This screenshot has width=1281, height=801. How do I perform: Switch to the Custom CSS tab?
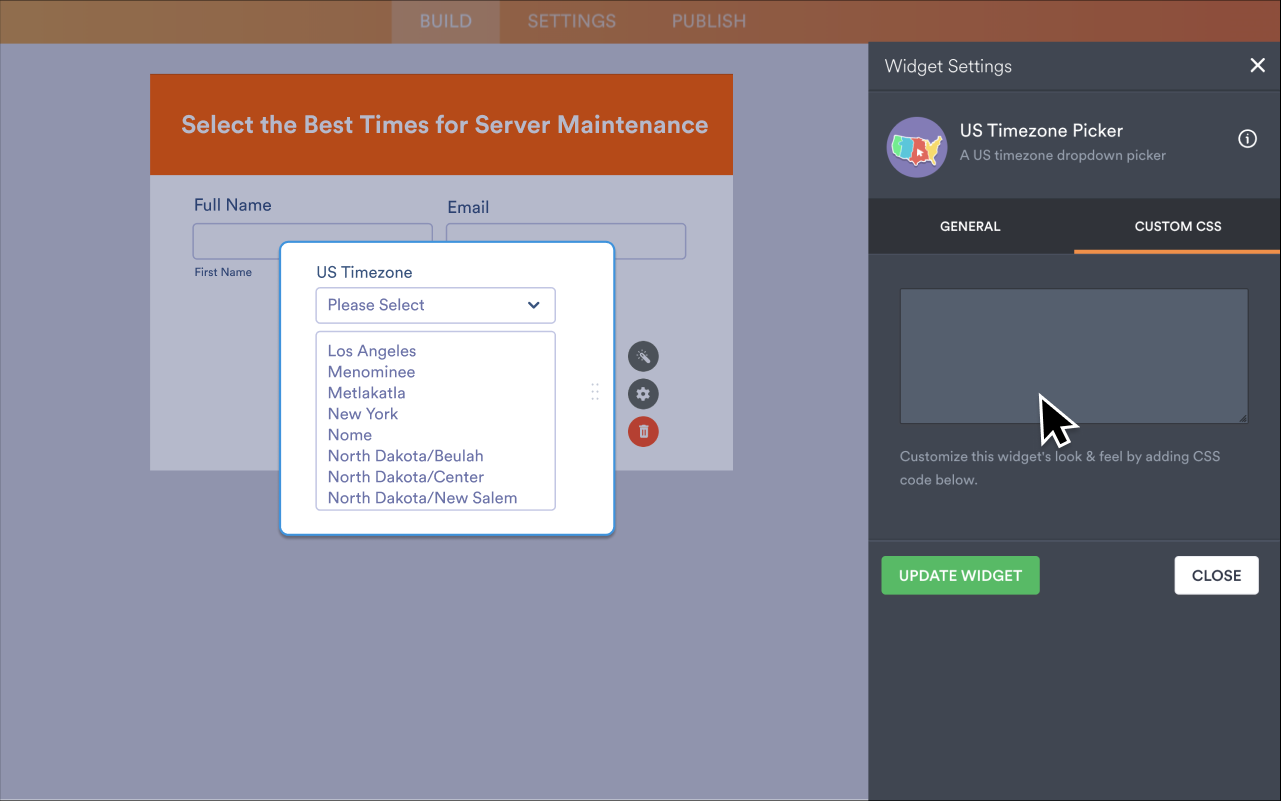coord(1177,226)
